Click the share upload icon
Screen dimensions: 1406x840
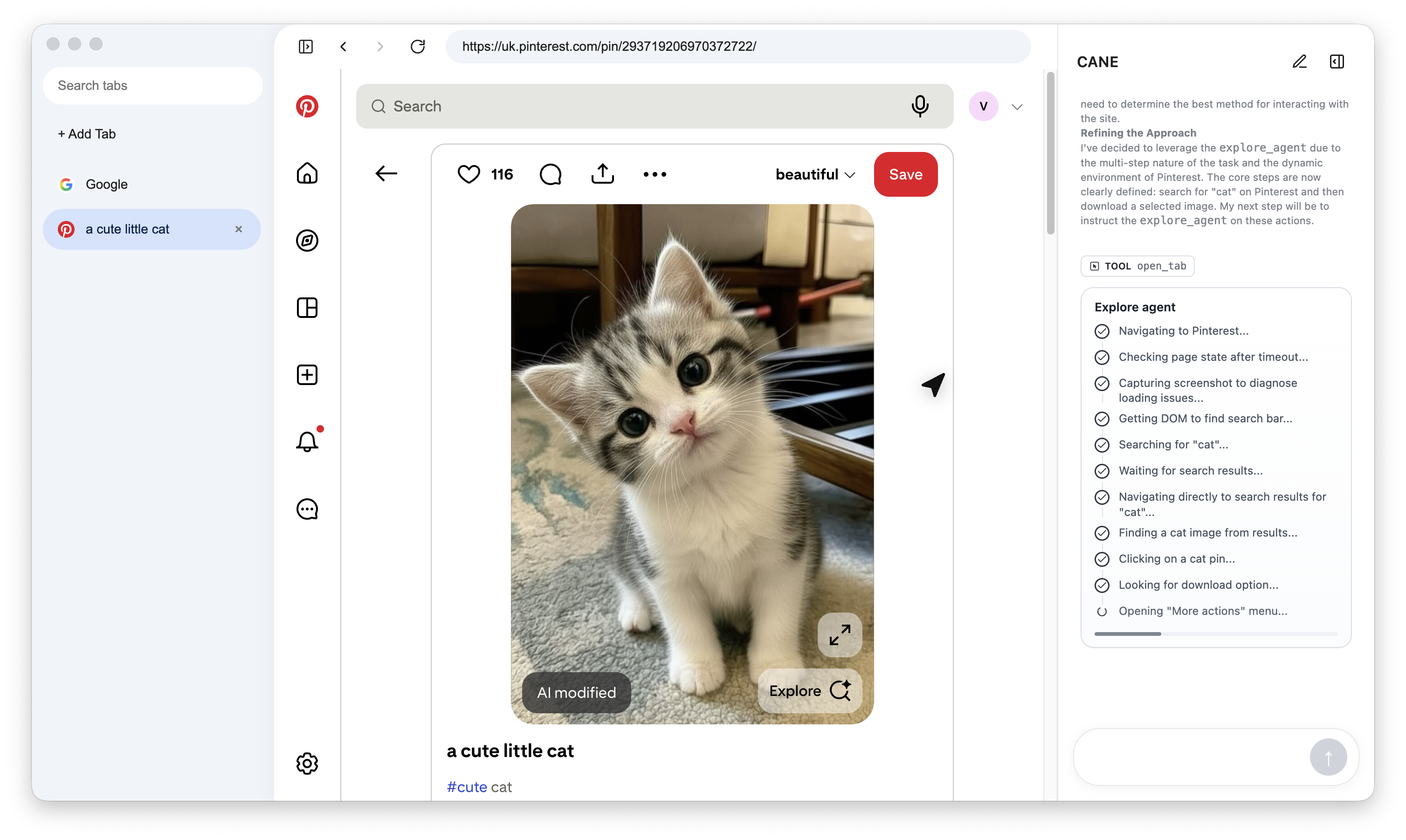click(602, 174)
